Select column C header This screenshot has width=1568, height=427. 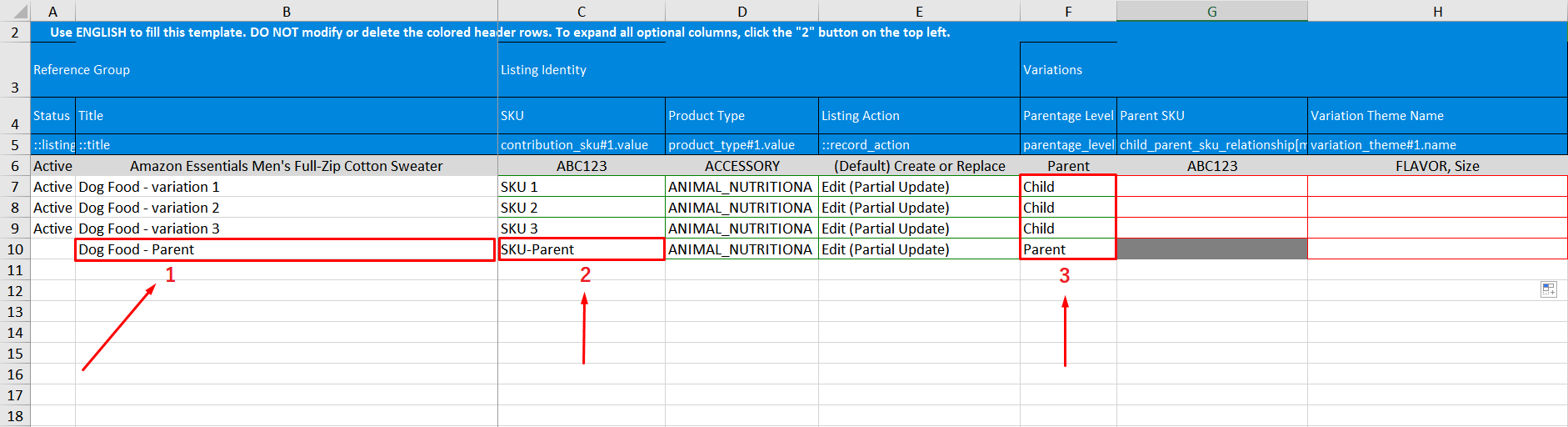coord(582,11)
